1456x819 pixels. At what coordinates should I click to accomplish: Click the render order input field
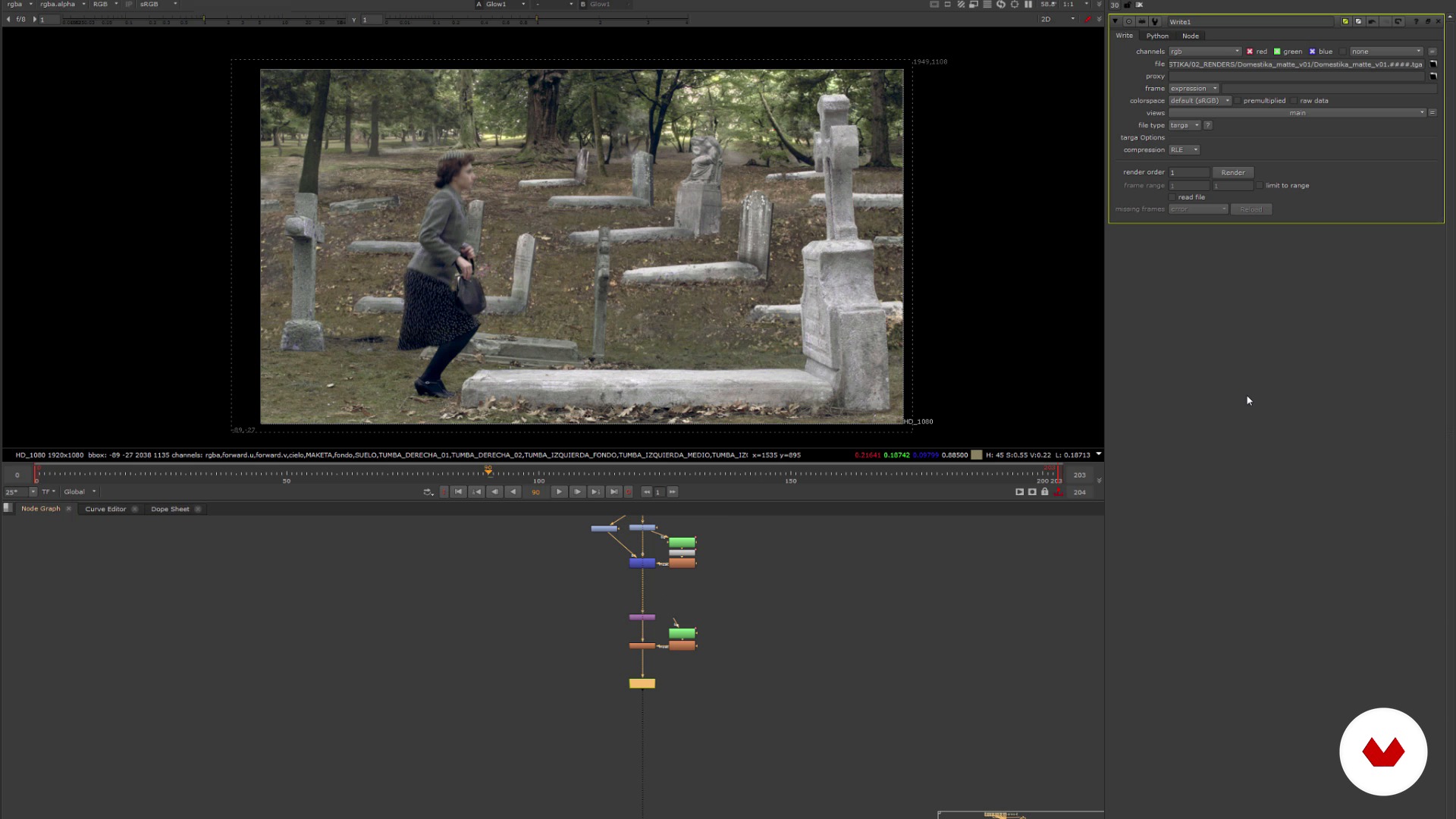(1188, 173)
